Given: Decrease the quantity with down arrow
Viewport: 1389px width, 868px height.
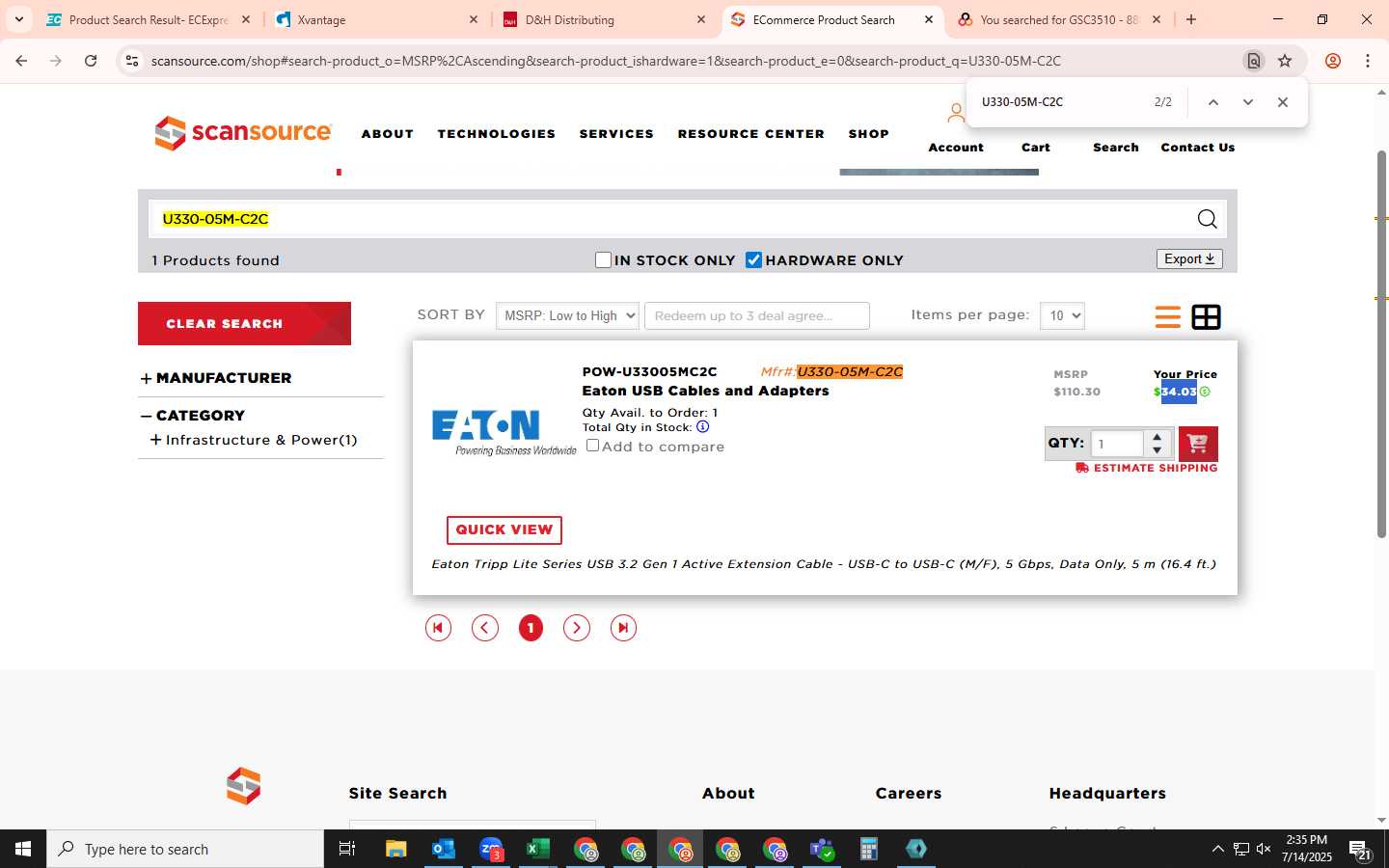Looking at the screenshot, I should [1157, 450].
